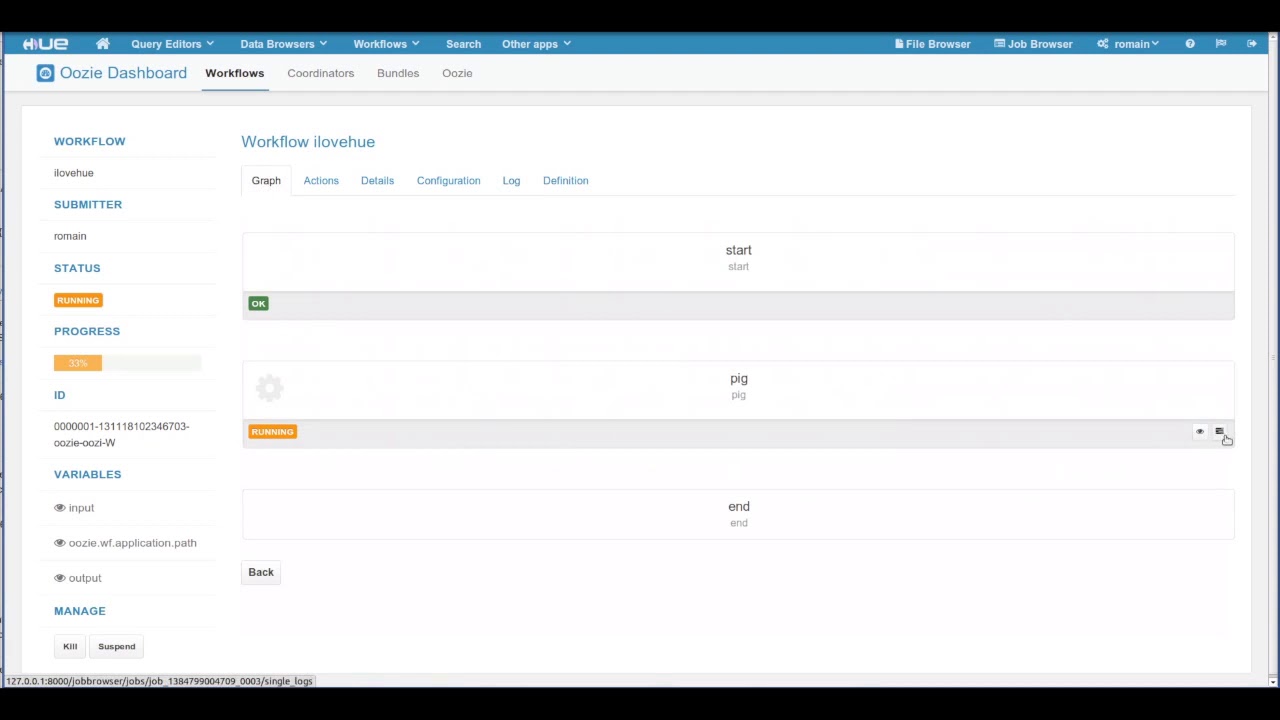
Task: Switch to Oozie dashboard tab
Action: (457, 73)
